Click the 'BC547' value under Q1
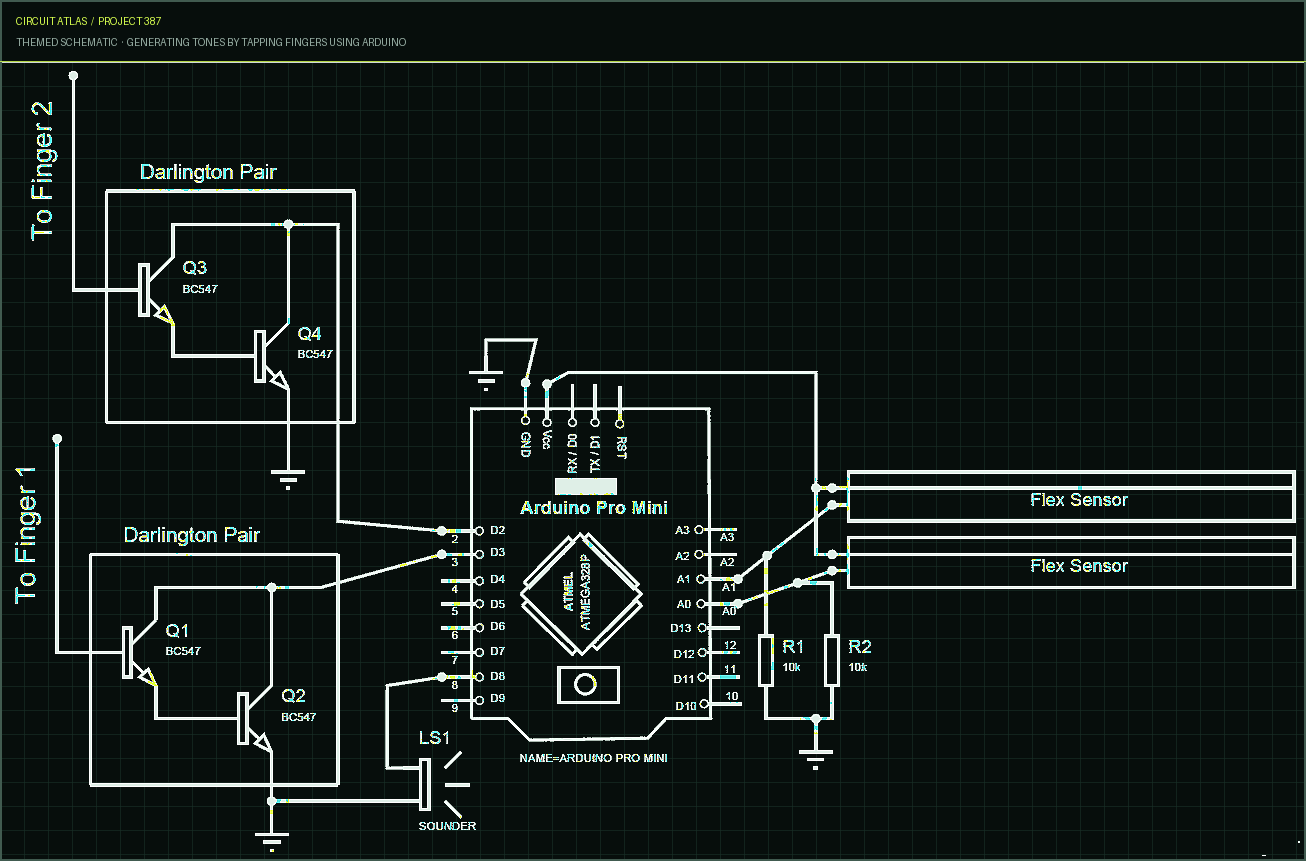Viewport: 1306px width, 861px height. (x=183, y=651)
